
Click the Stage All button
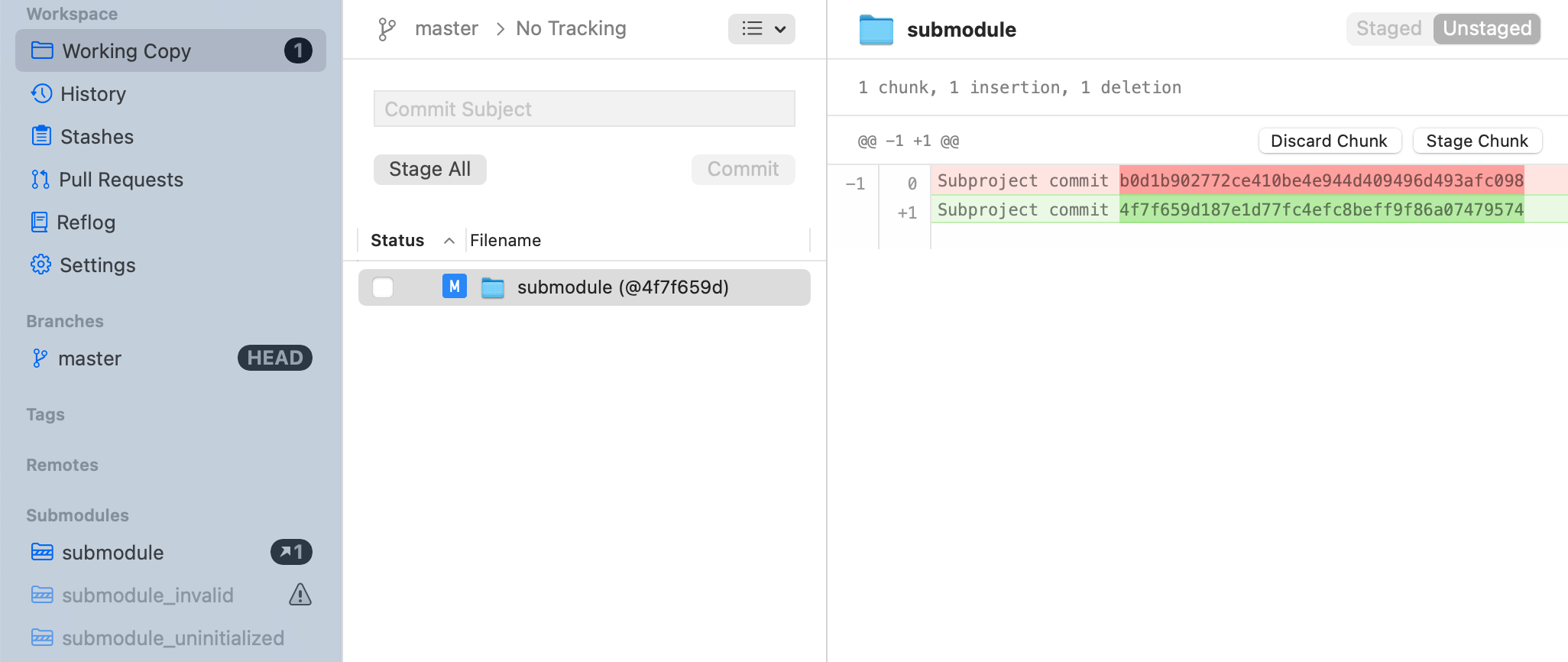click(429, 169)
